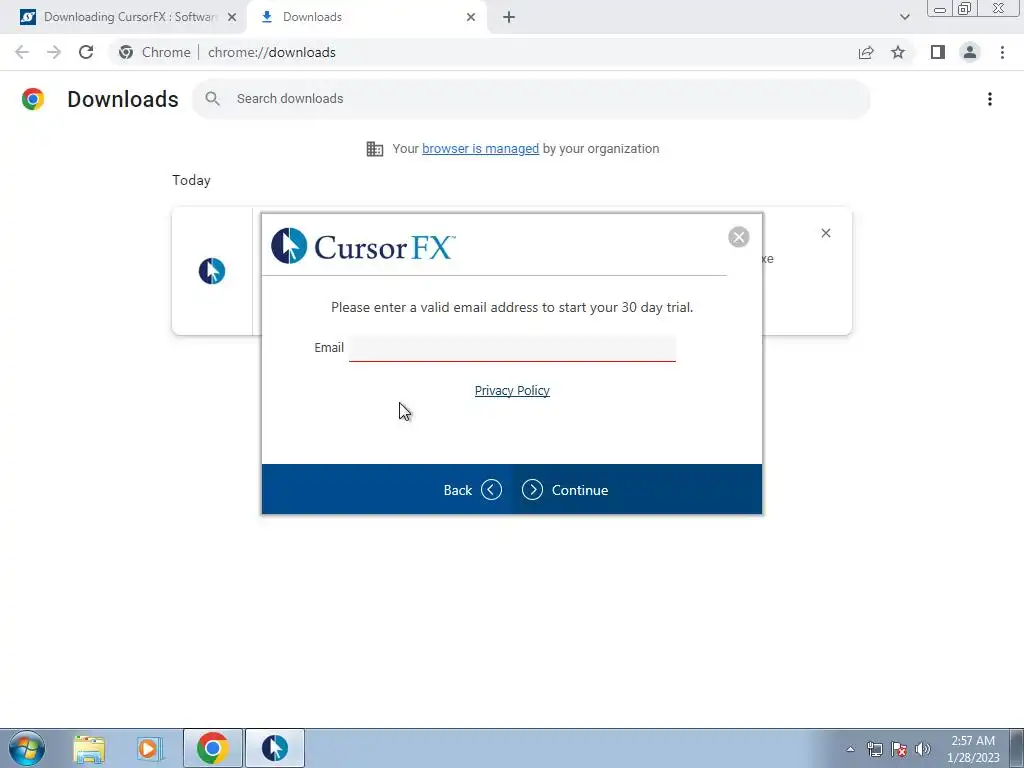This screenshot has width=1024, height=768.
Task: Click the Today date label
Action: click(x=191, y=180)
